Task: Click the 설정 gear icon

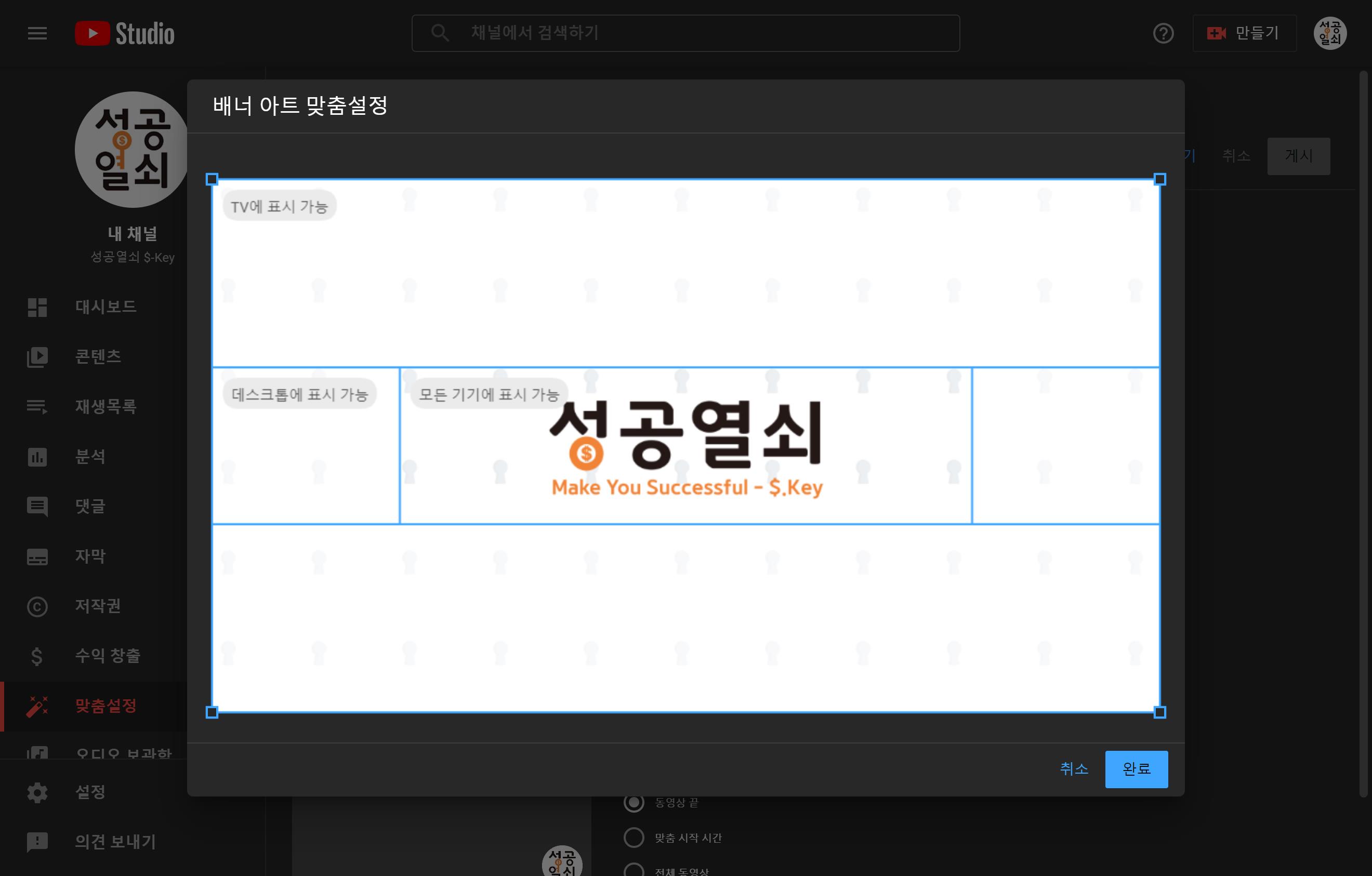Action: (x=37, y=792)
